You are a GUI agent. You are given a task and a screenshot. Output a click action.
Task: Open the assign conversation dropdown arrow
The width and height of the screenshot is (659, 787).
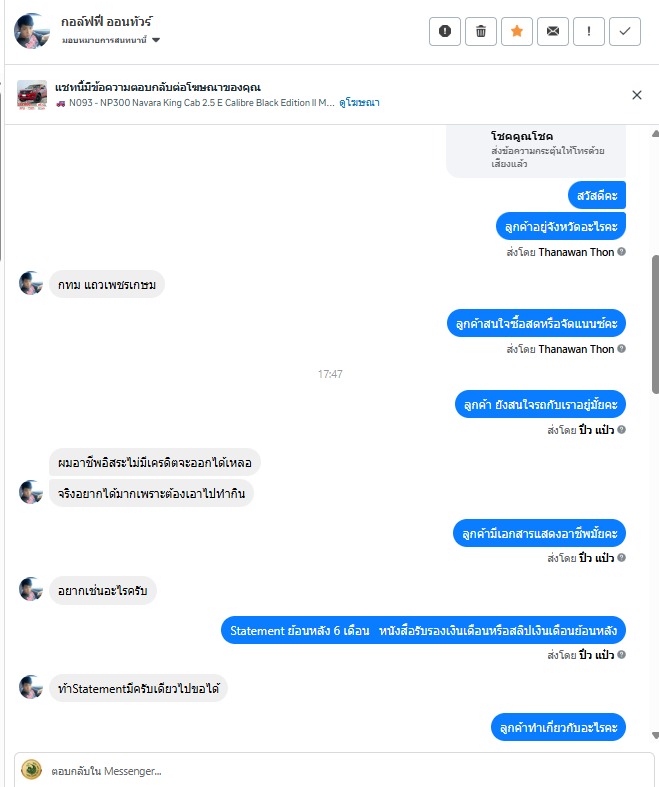(x=156, y=40)
